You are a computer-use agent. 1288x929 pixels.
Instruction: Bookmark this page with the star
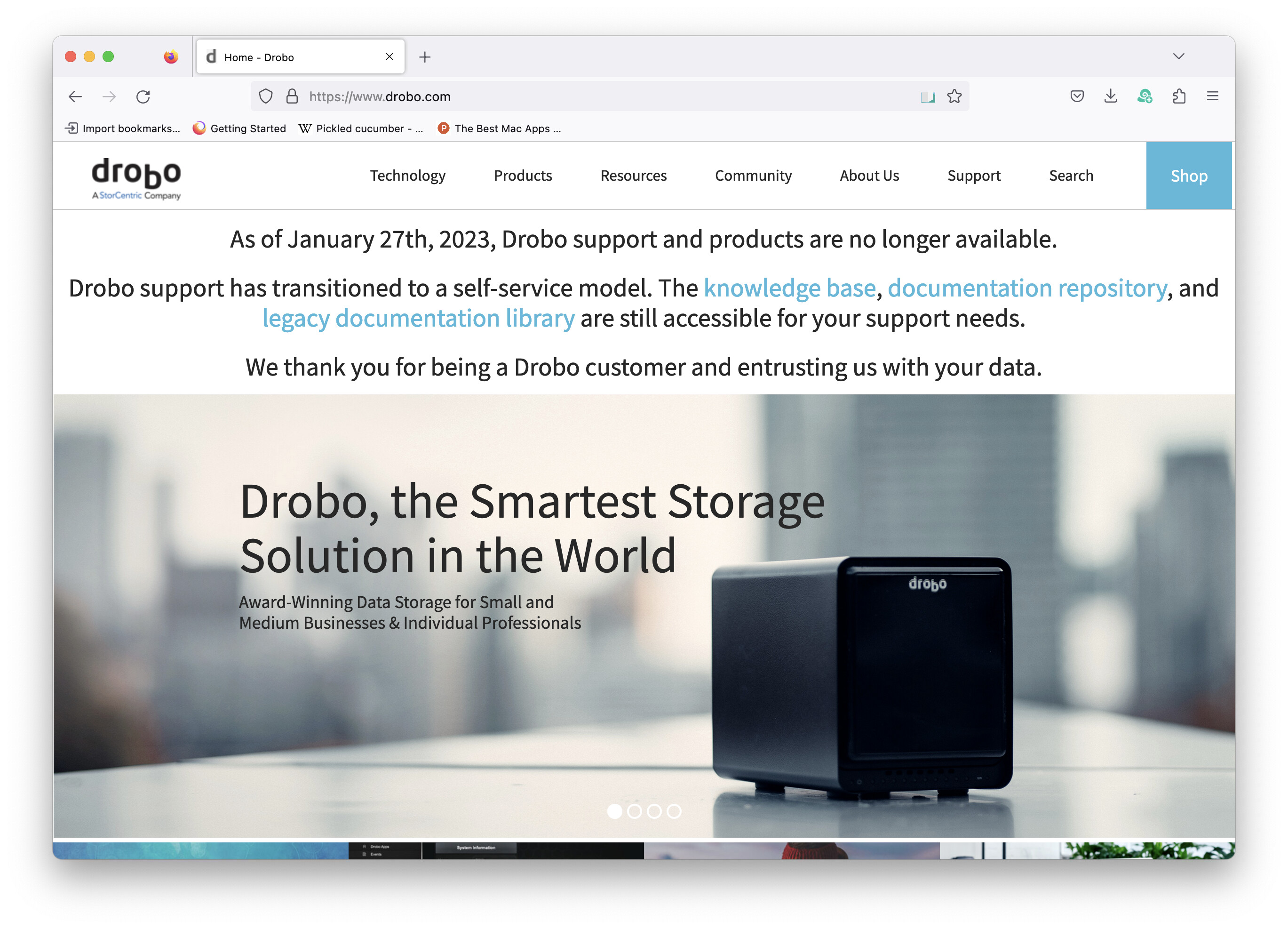[954, 96]
